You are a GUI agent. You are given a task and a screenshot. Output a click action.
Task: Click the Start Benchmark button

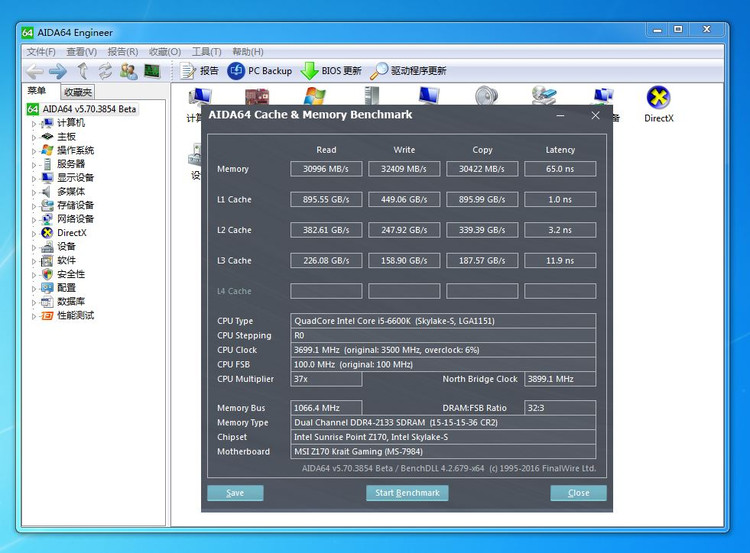(x=407, y=493)
